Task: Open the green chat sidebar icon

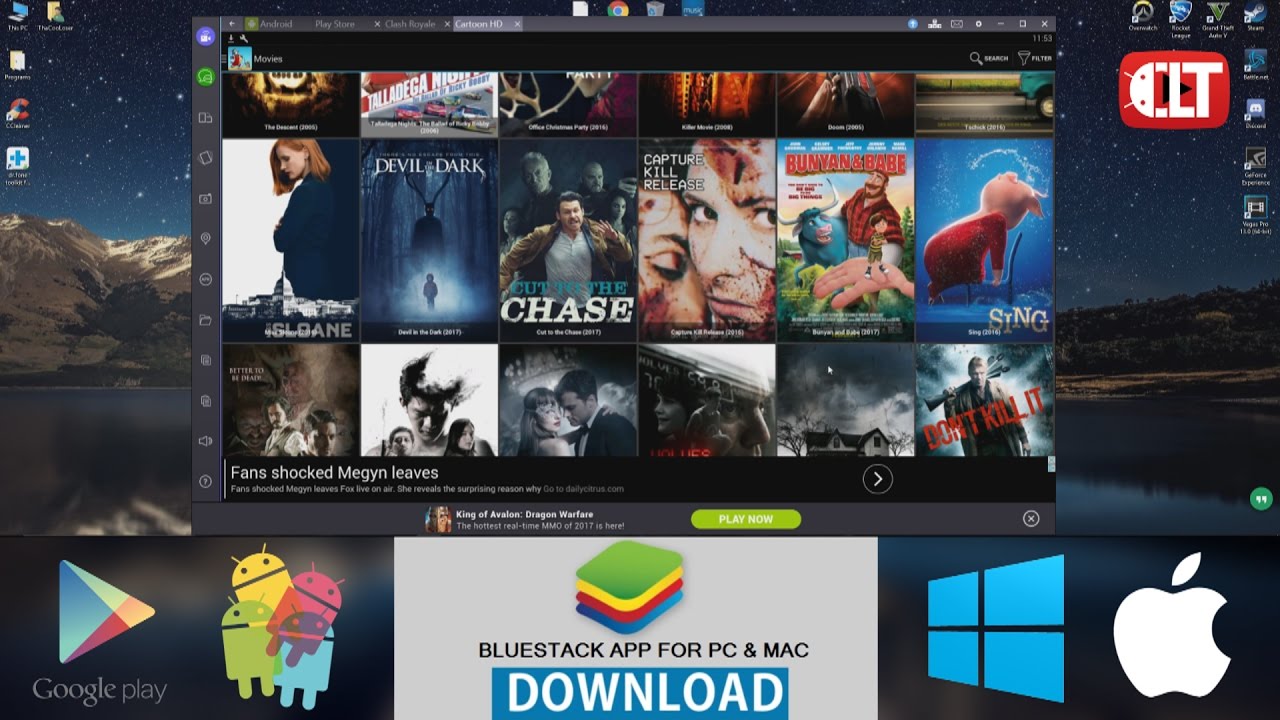Action: [205, 76]
